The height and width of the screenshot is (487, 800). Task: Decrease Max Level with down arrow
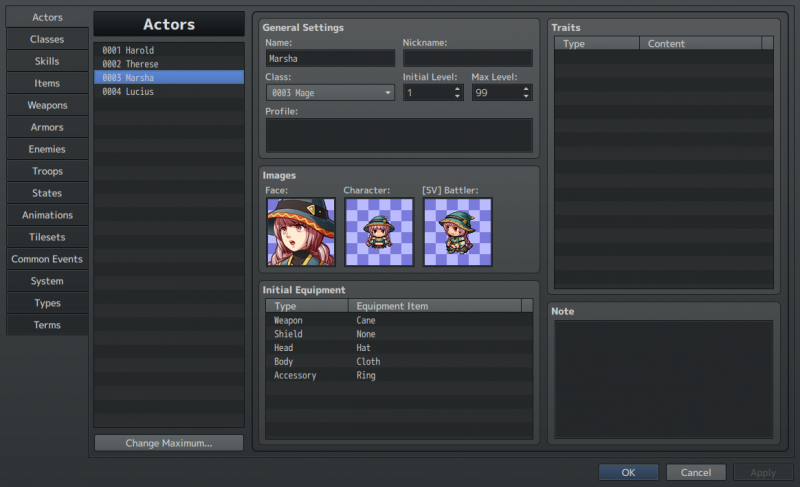526,96
